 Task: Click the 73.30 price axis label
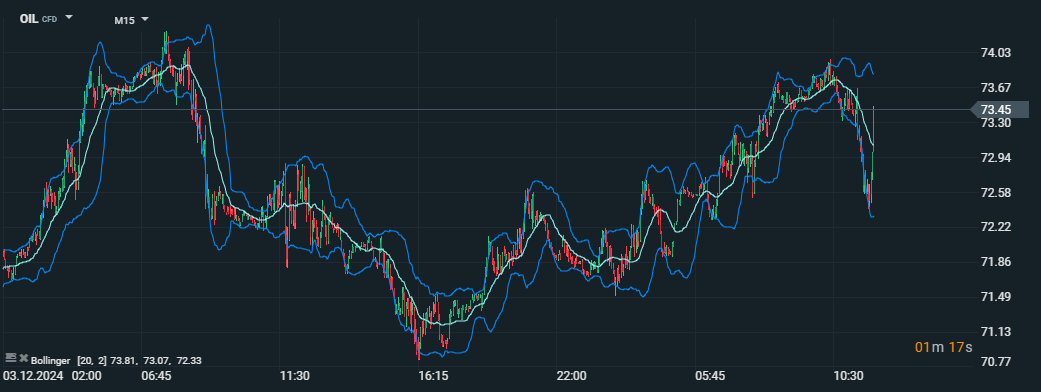click(995, 123)
